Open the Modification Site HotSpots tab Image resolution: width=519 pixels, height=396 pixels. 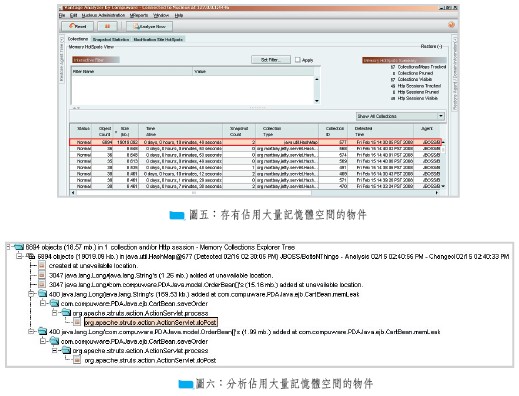[x=158, y=39]
